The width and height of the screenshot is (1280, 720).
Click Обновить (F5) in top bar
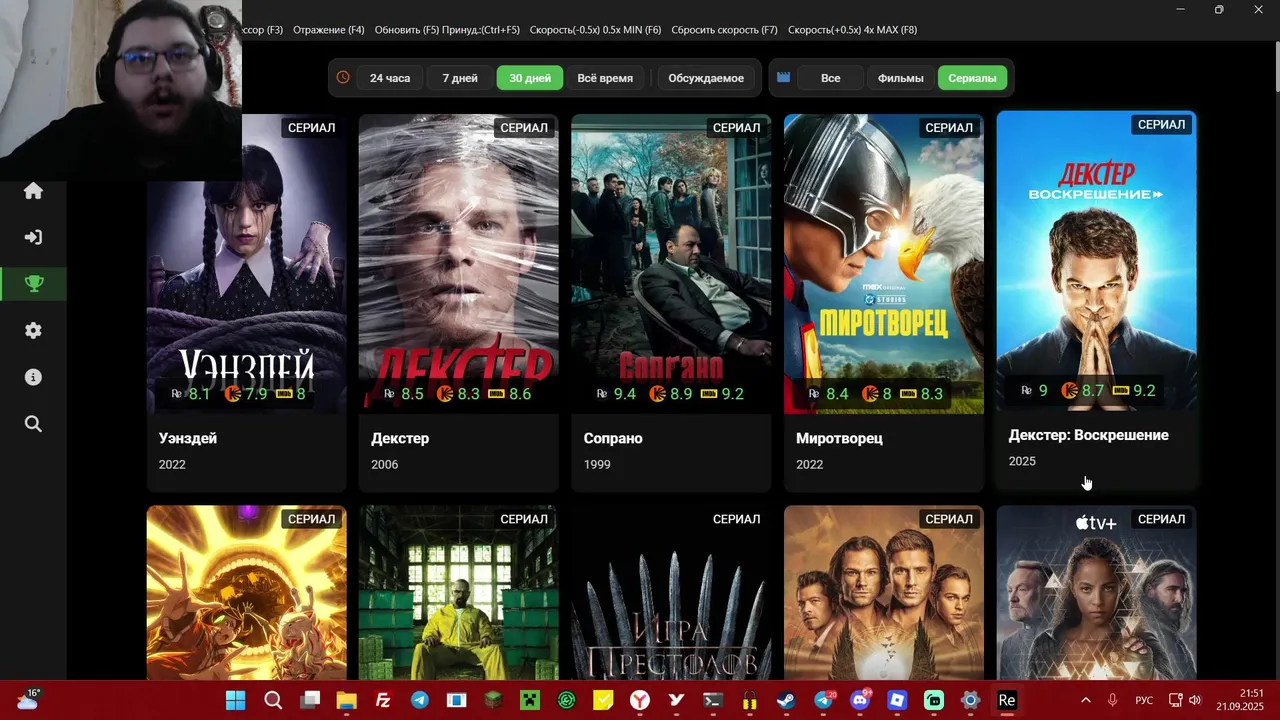pyautogui.click(x=407, y=30)
